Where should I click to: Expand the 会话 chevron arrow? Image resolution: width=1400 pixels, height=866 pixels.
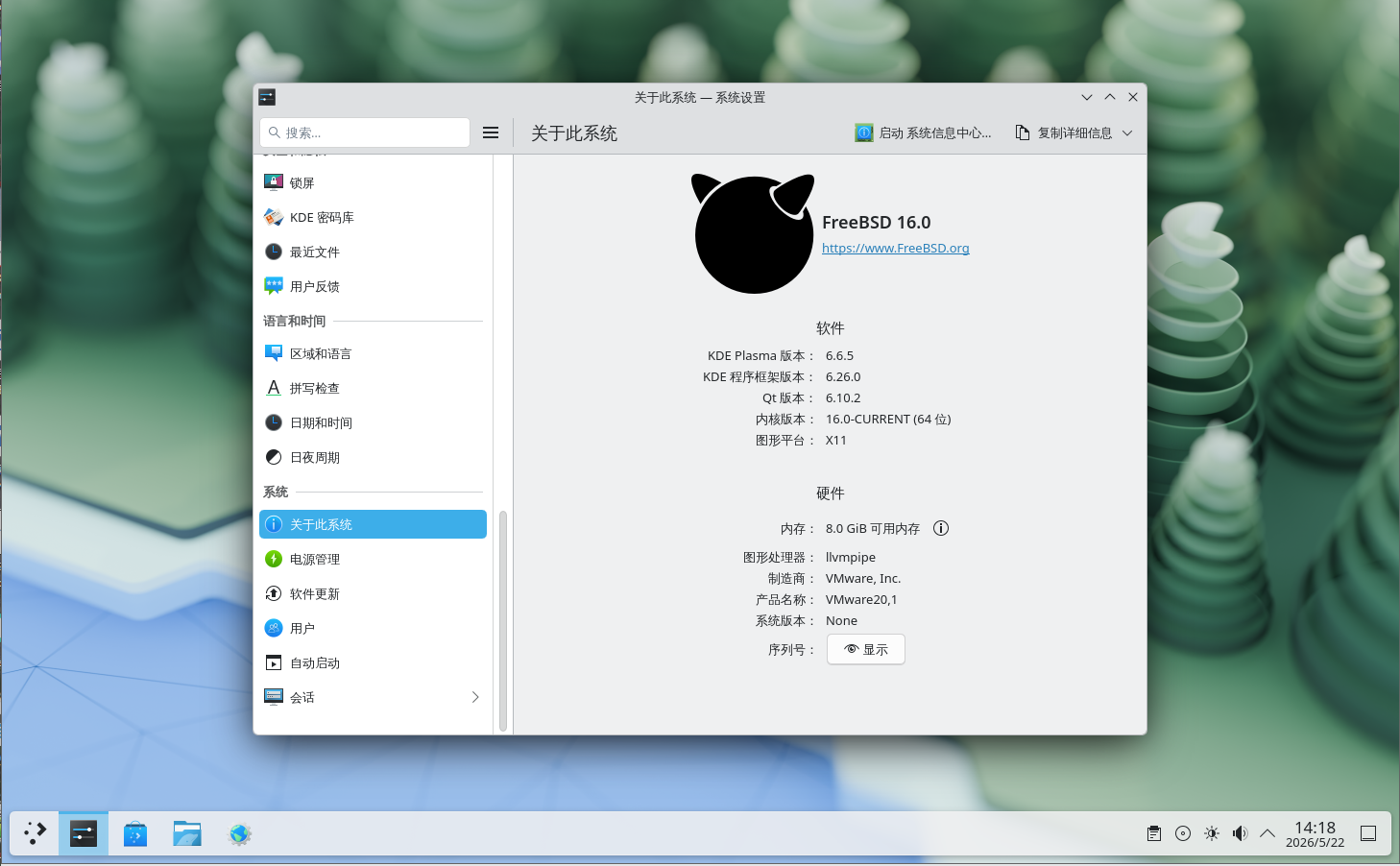475,697
